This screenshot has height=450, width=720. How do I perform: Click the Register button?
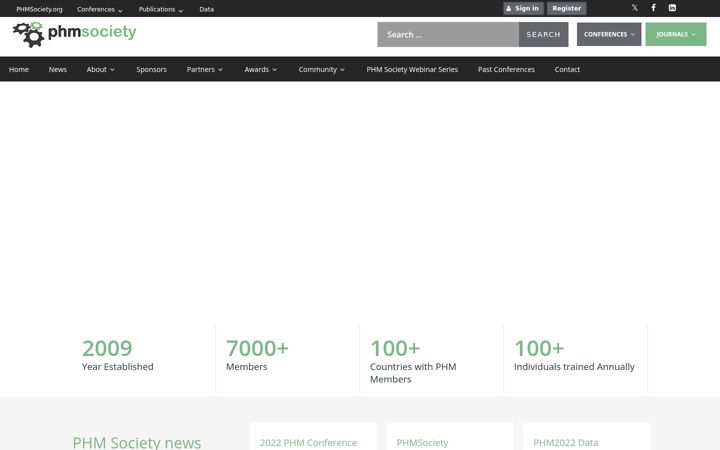(x=567, y=8)
